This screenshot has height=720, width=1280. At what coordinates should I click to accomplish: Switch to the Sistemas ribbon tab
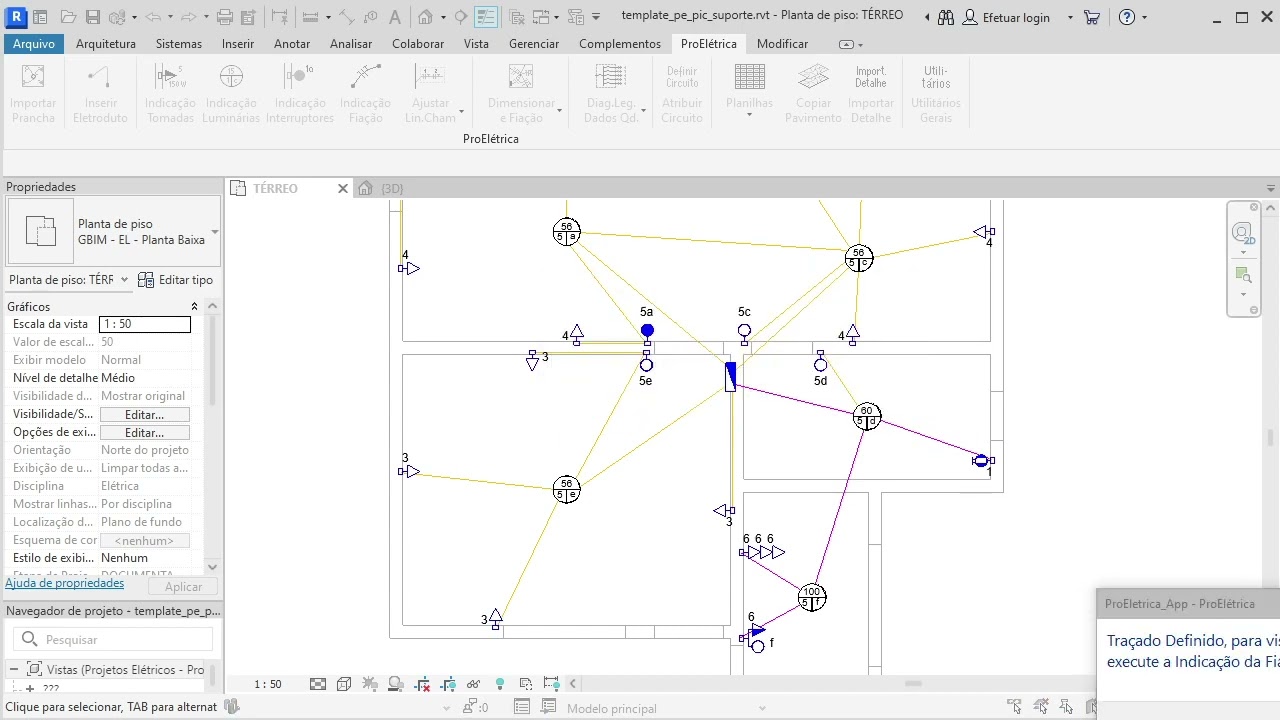pos(179,44)
